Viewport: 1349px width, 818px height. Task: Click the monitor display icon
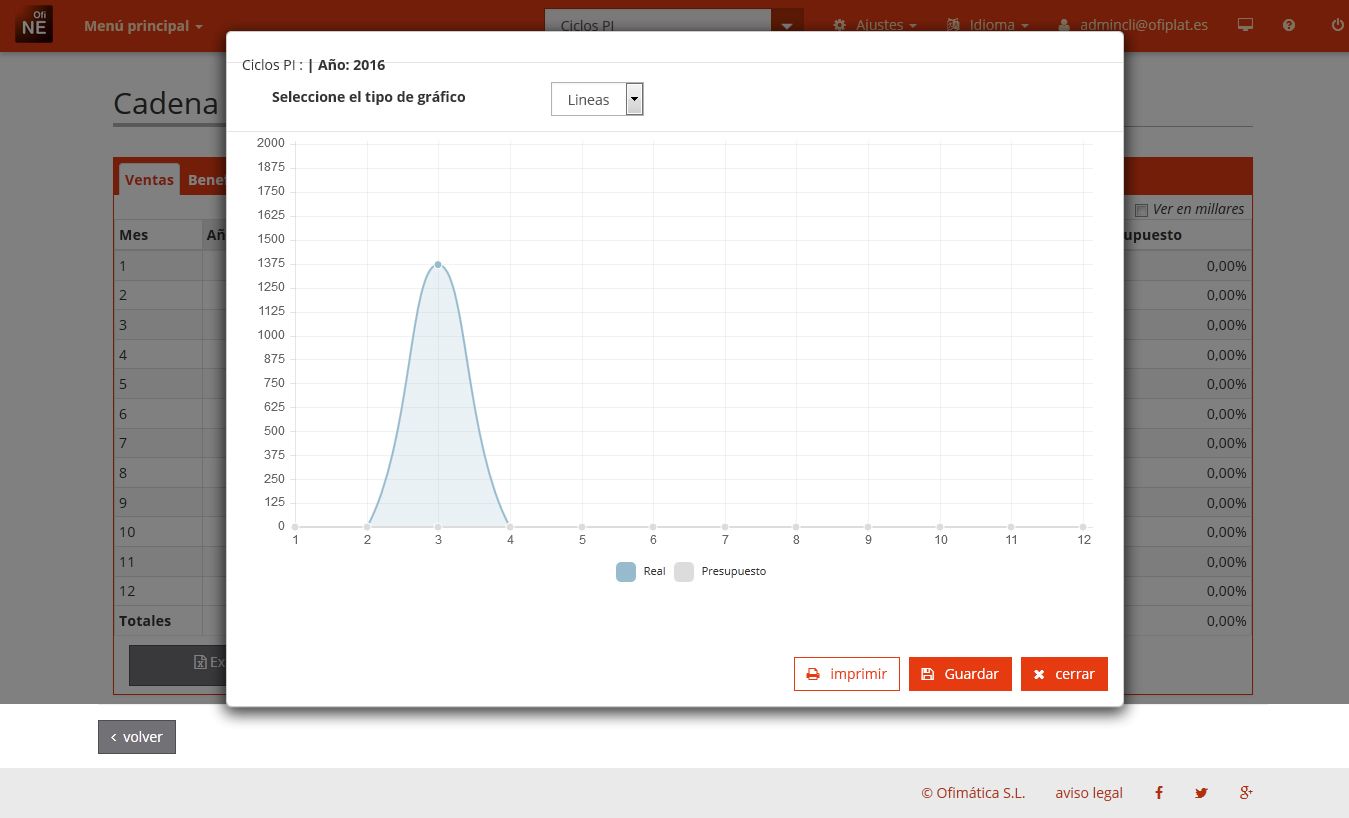pos(1245,25)
